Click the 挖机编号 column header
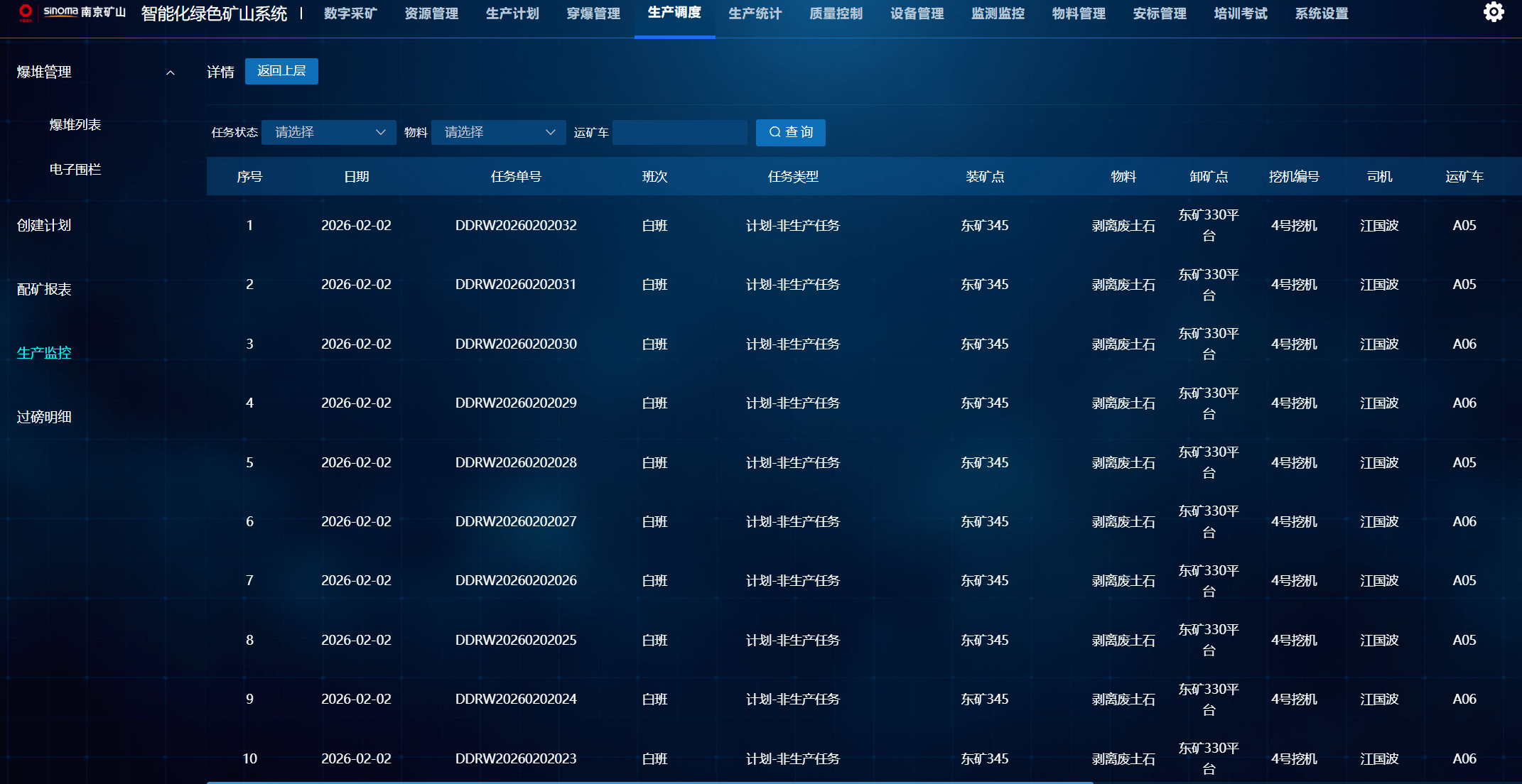This screenshot has height=784, width=1522. [x=1294, y=177]
